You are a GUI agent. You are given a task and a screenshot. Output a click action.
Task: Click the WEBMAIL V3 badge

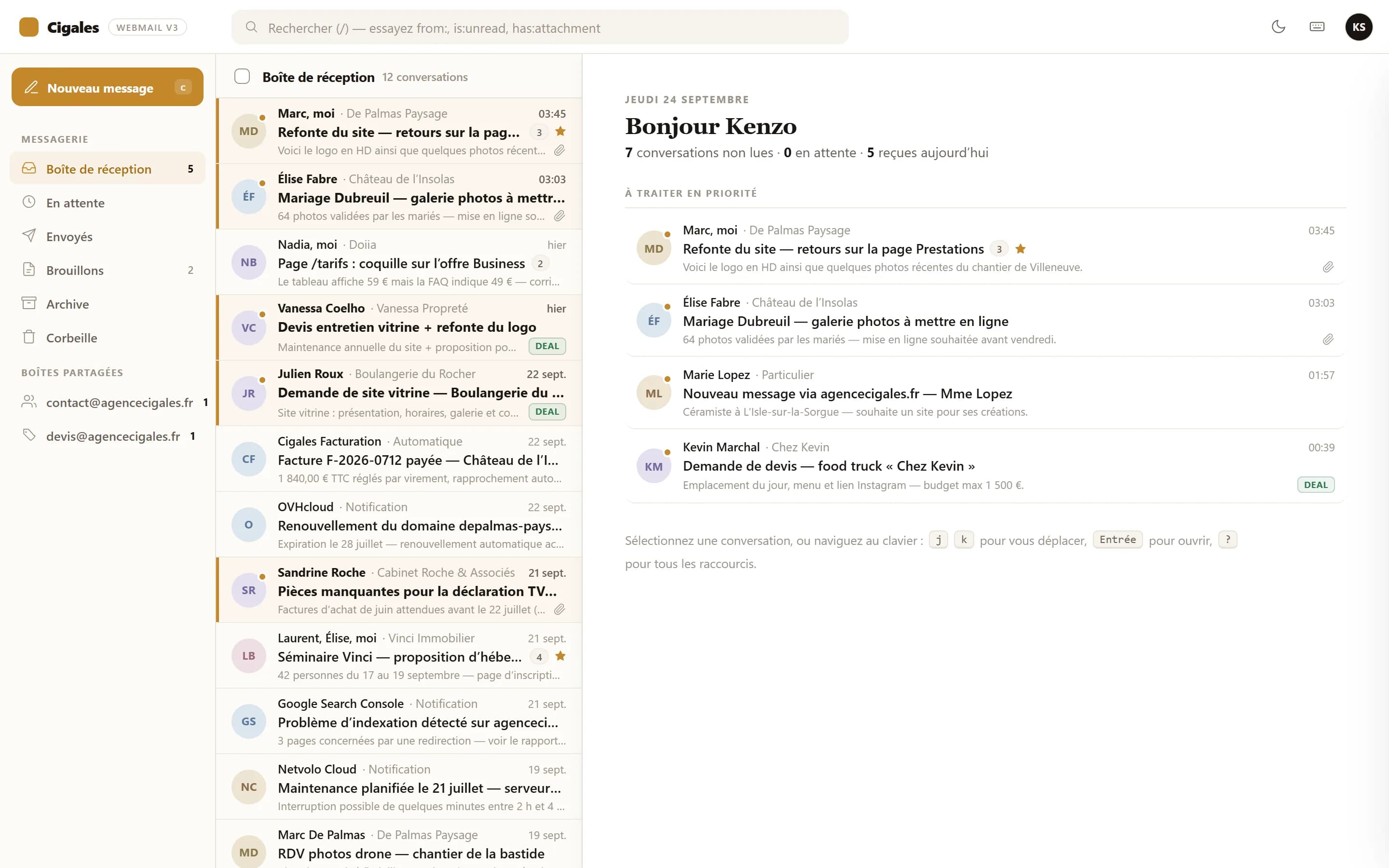[148, 27]
